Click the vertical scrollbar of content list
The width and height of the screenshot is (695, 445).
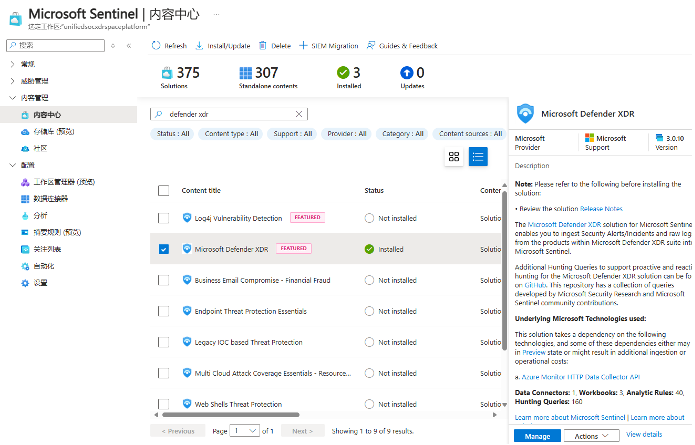(504, 270)
